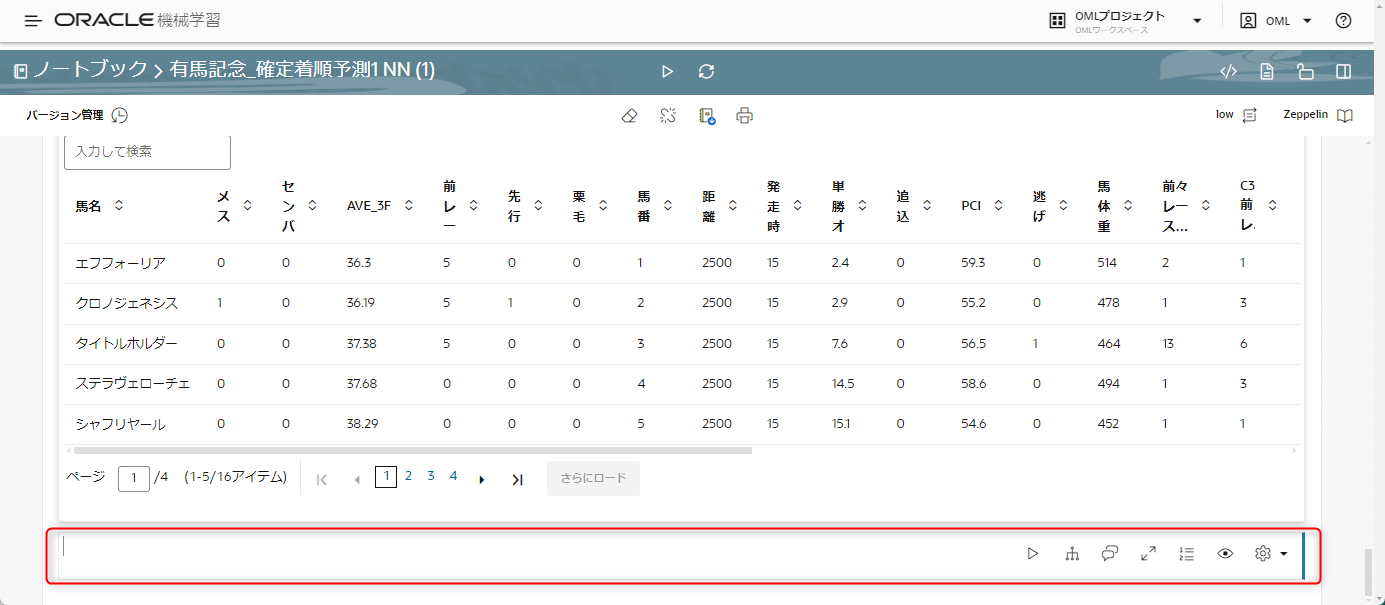
Task: Click the OML user profile icon
Action: (x=1248, y=20)
